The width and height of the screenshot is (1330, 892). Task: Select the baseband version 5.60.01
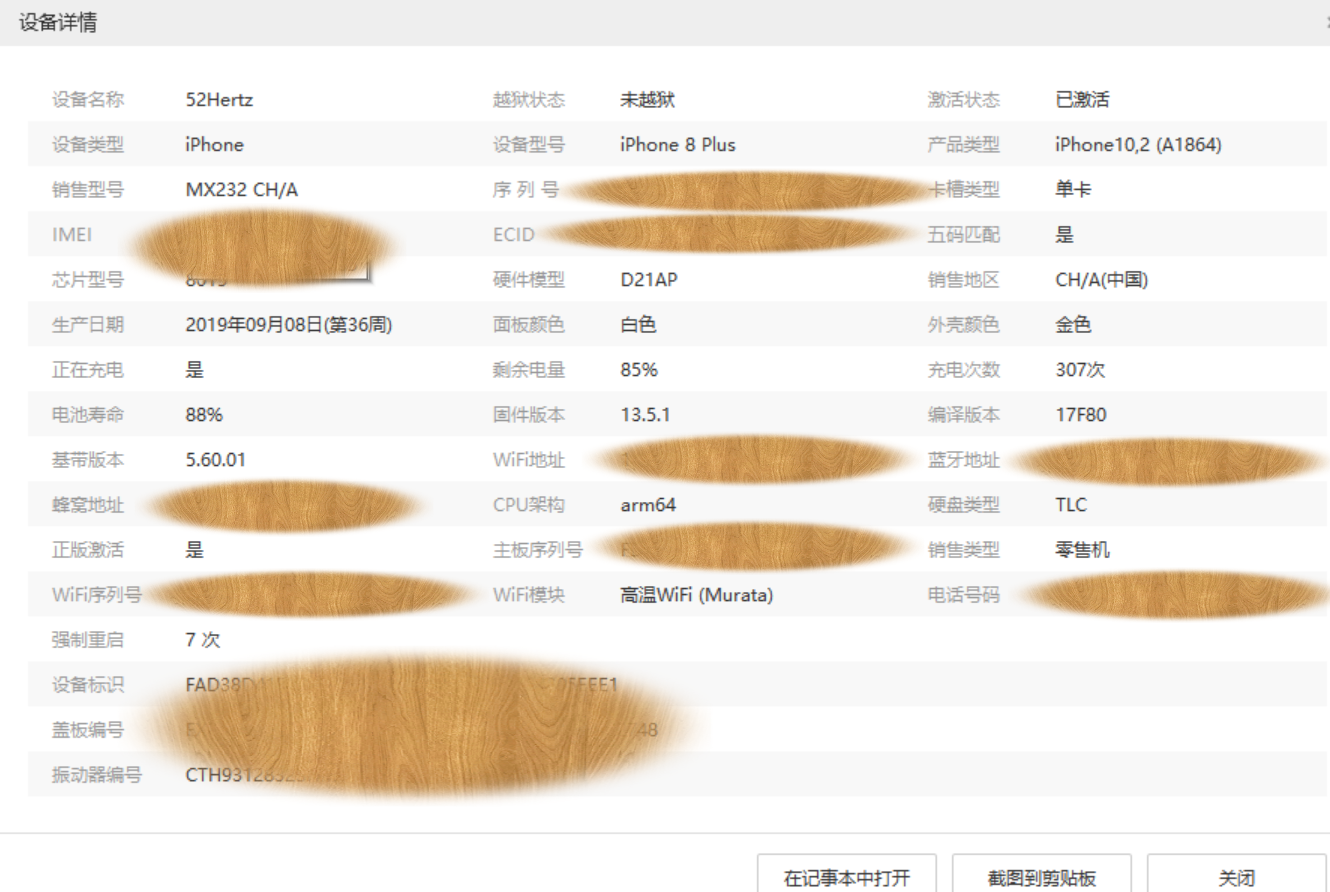point(215,460)
